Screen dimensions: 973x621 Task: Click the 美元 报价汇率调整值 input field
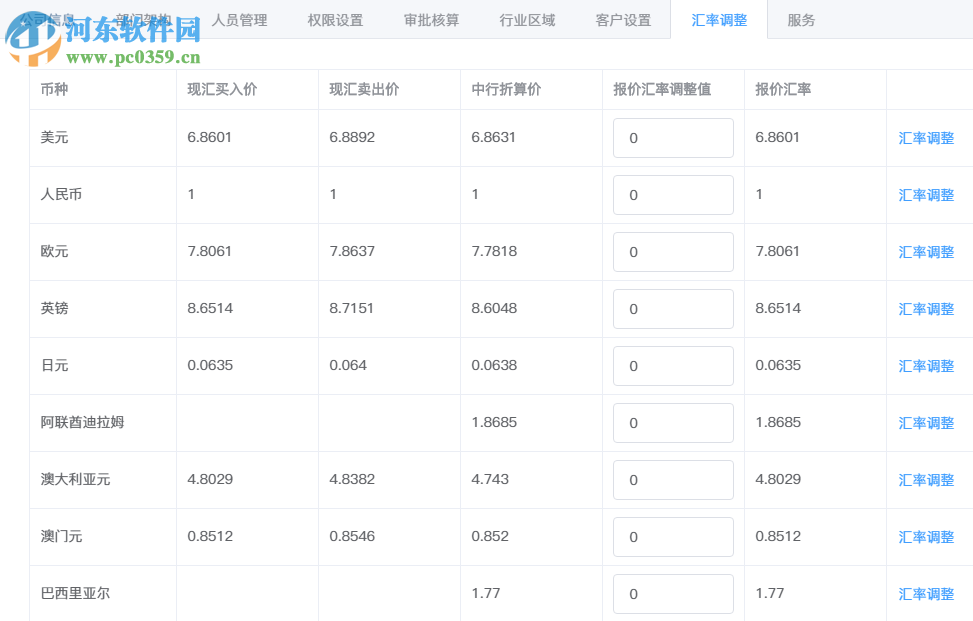[x=673, y=137]
